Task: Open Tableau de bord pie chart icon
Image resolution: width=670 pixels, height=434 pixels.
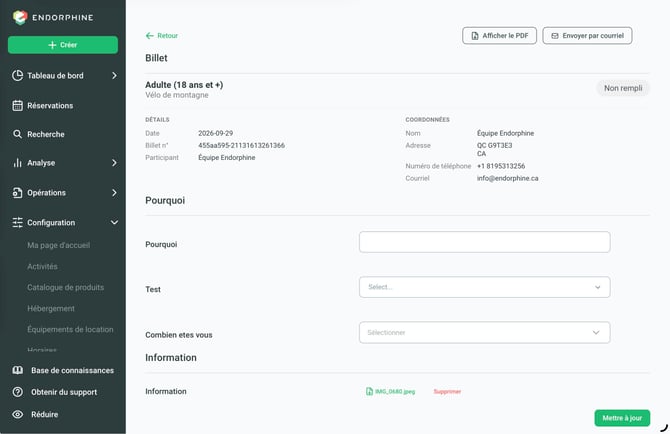Action: tap(18, 76)
